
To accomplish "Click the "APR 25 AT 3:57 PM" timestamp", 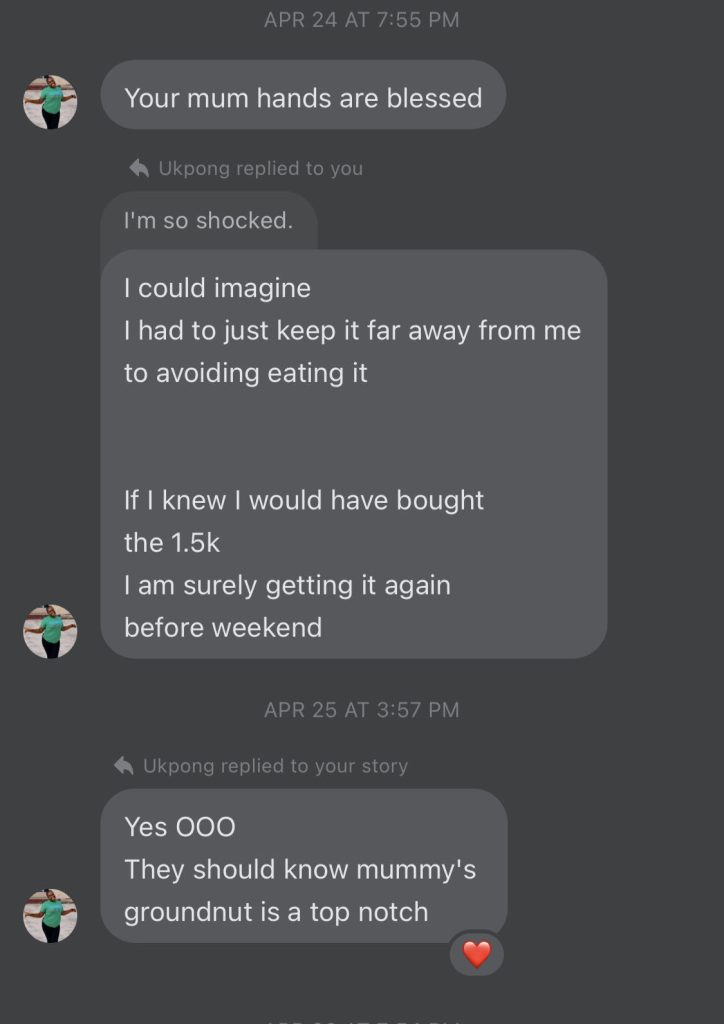I will point(361,710).
